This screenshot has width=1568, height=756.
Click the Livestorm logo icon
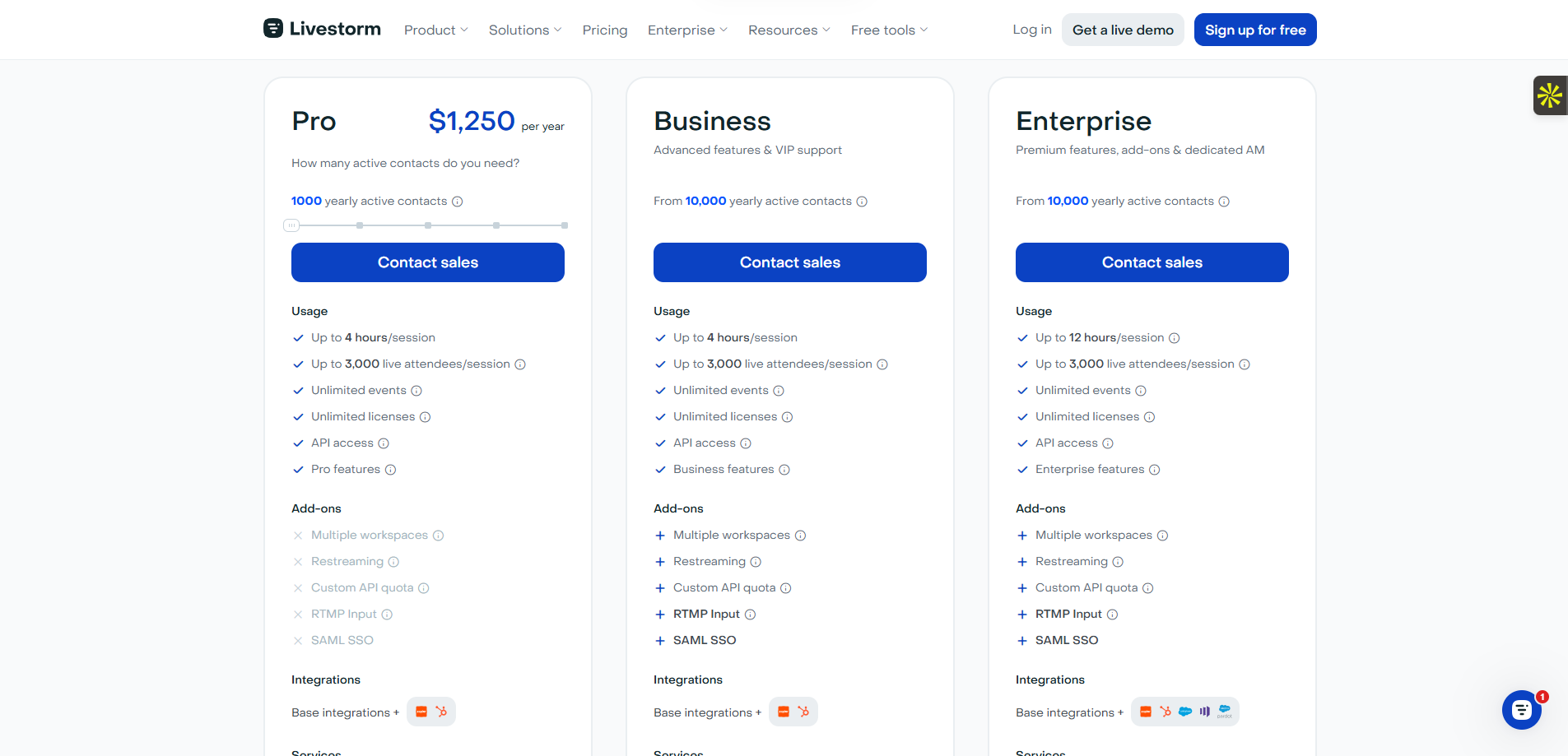click(273, 29)
